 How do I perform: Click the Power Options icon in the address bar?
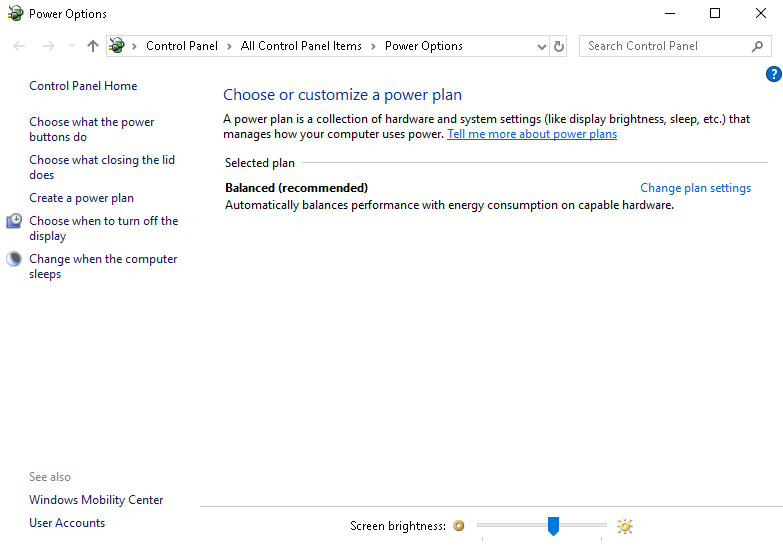pyautogui.click(x=117, y=46)
